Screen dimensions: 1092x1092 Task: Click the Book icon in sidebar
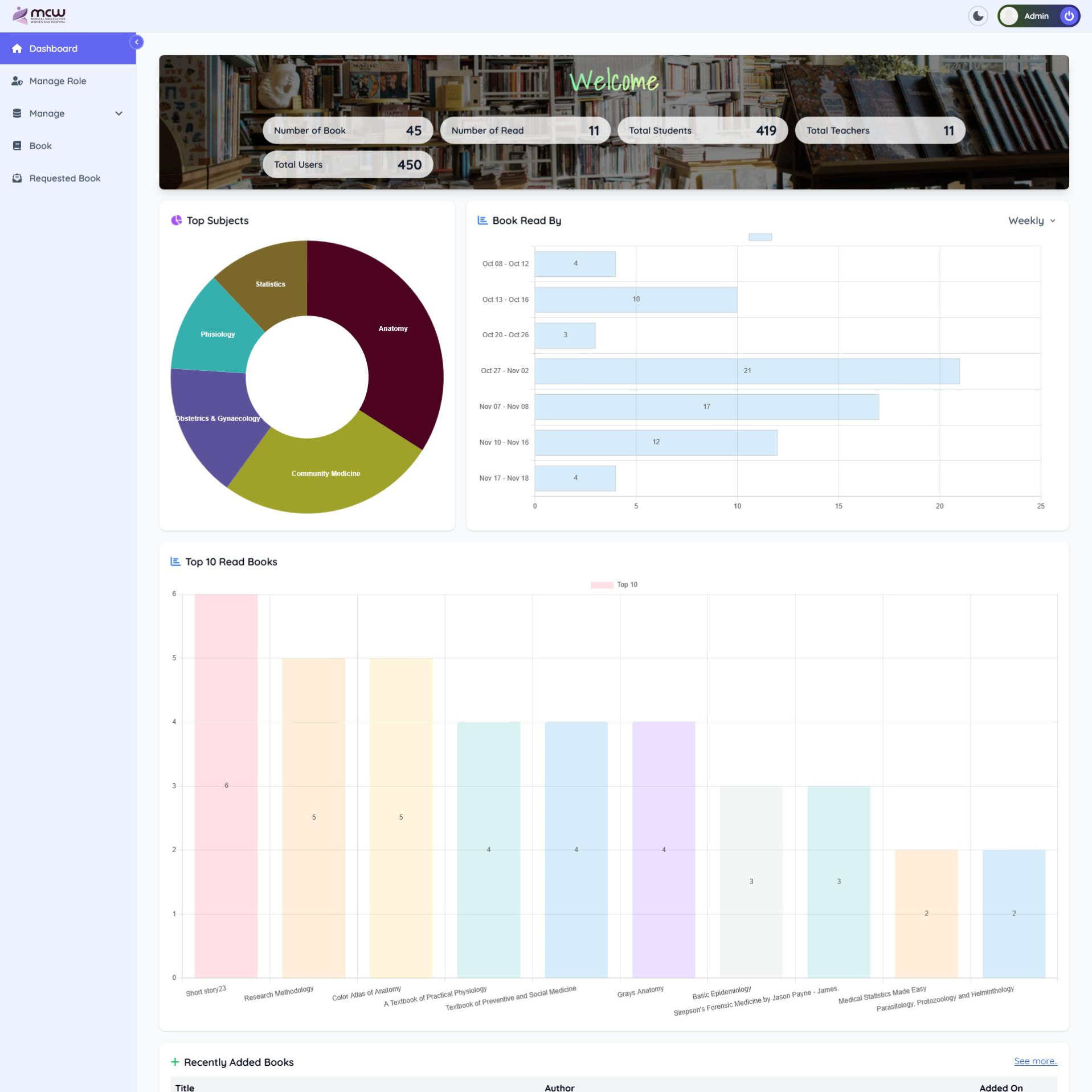(17, 146)
